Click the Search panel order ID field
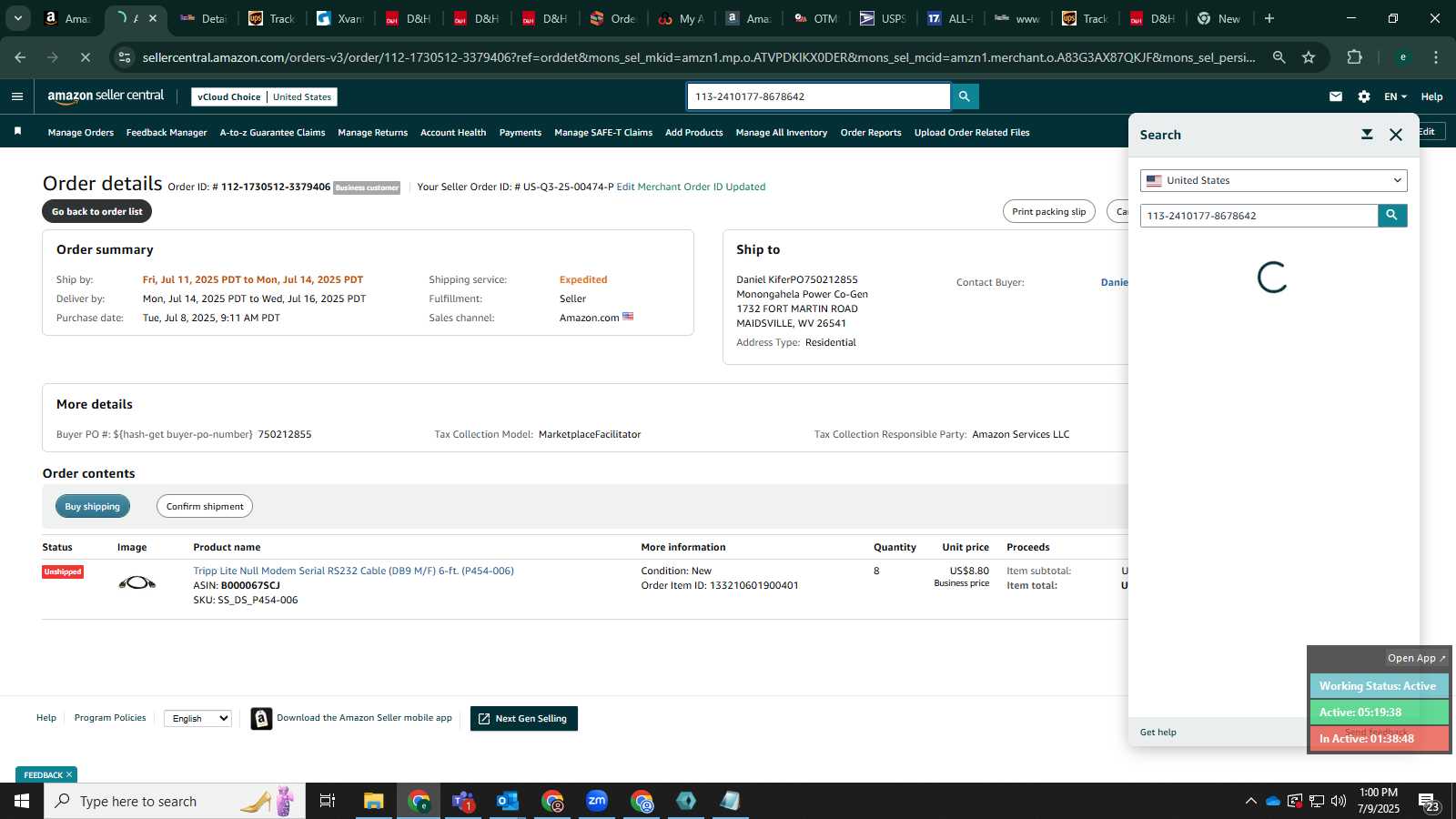The height and width of the screenshot is (819, 1456). (x=1259, y=216)
